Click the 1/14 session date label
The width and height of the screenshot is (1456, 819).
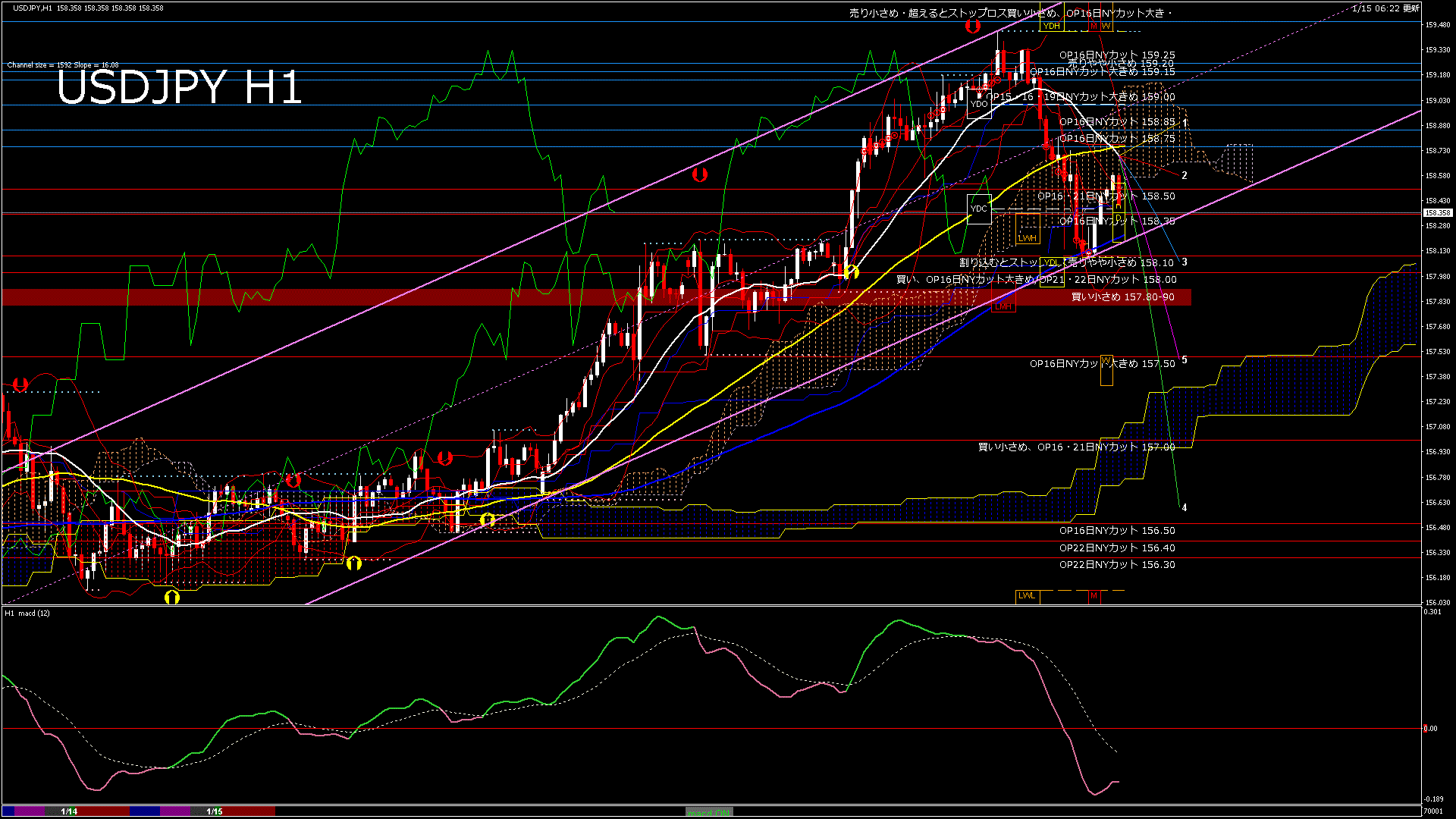(x=69, y=811)
